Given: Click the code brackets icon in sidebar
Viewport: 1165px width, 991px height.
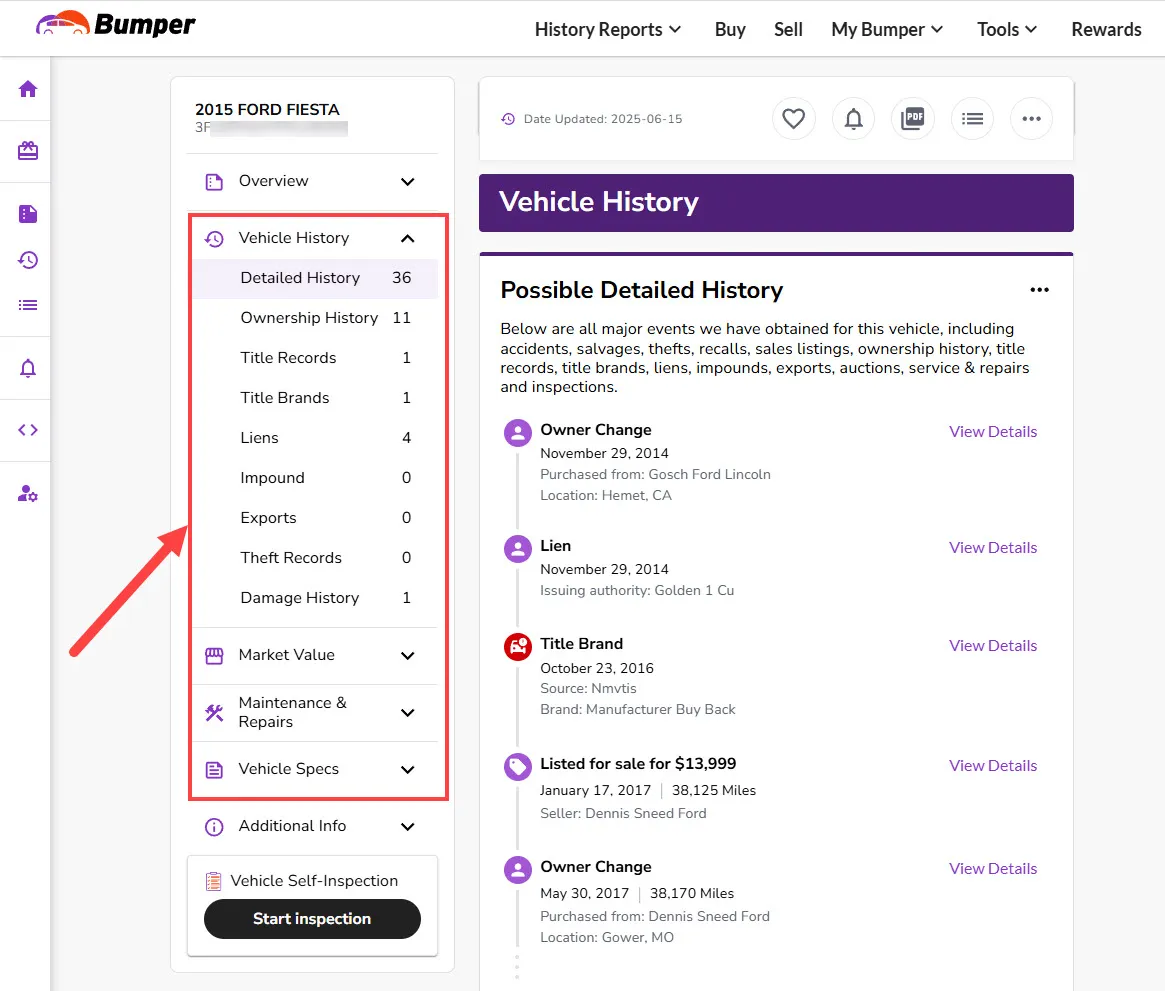Looking at the screenshot, I should (28, 430).
